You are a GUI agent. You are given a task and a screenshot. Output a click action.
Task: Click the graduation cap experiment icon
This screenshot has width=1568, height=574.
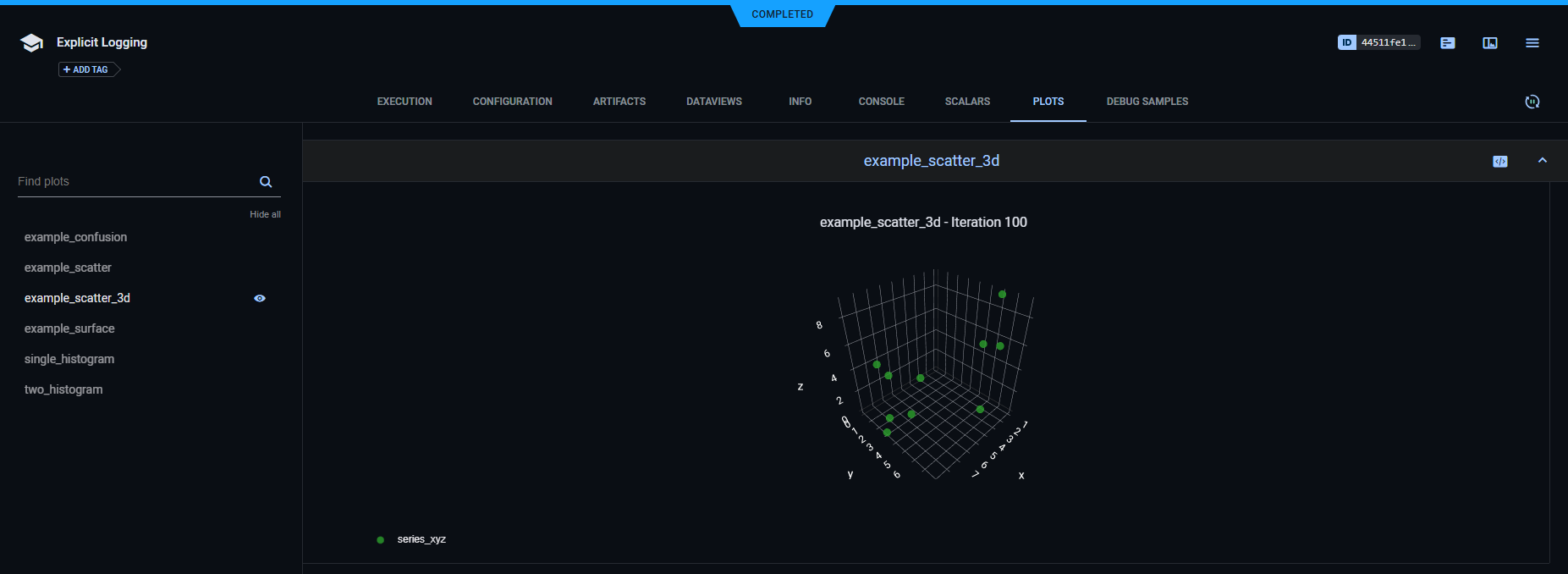coord(31,43)
